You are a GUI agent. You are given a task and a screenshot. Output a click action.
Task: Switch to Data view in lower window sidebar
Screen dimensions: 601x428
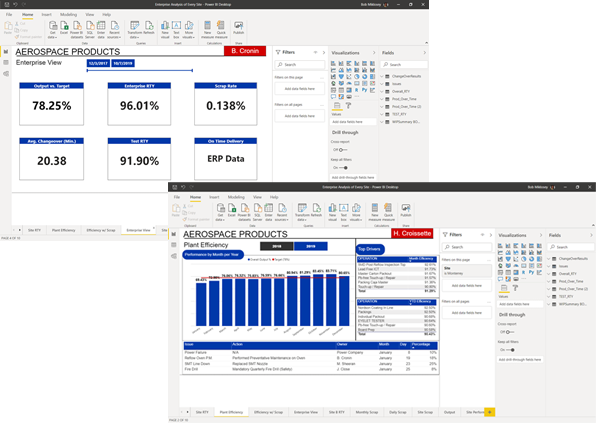174,245
